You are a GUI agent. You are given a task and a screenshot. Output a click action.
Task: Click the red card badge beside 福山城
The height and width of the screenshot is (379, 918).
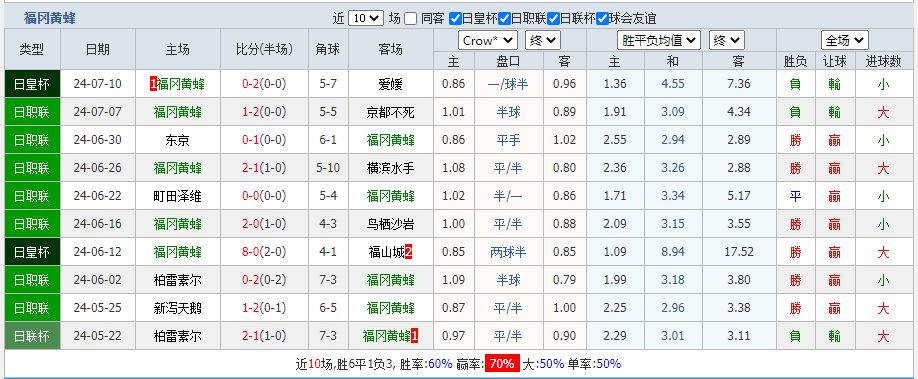pos(409,252)
